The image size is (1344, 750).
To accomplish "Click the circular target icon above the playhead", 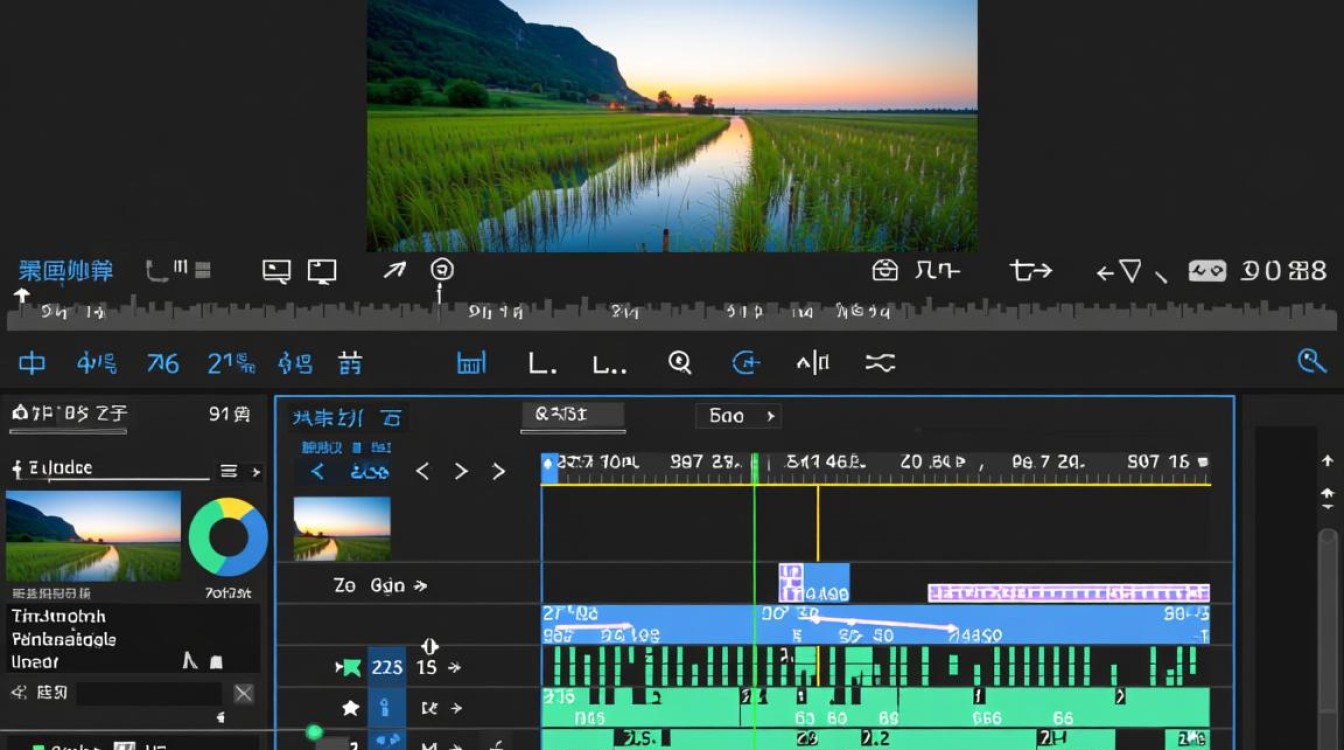I will [x=442, y=269].
